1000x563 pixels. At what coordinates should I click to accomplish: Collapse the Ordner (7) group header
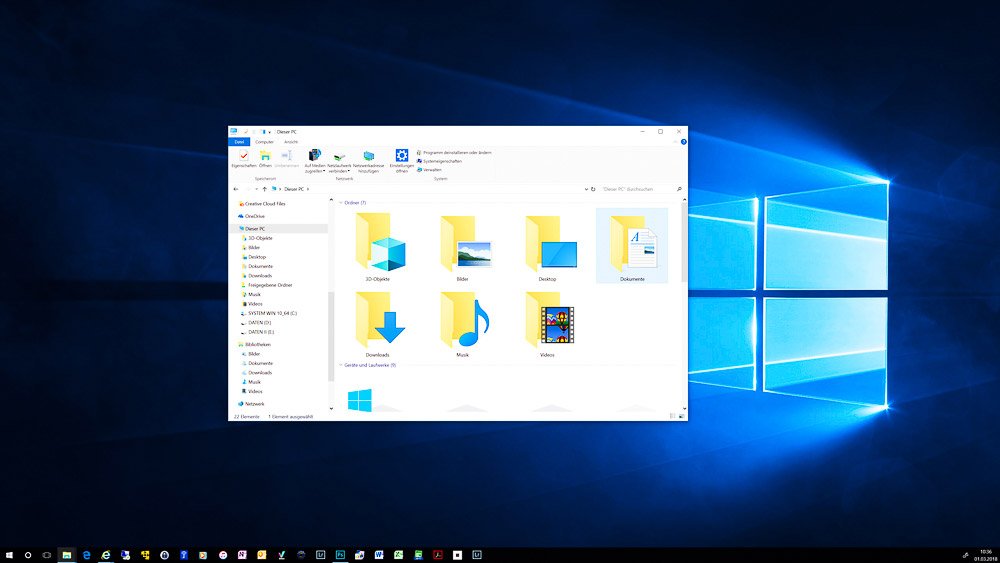[x=355, y=203]
